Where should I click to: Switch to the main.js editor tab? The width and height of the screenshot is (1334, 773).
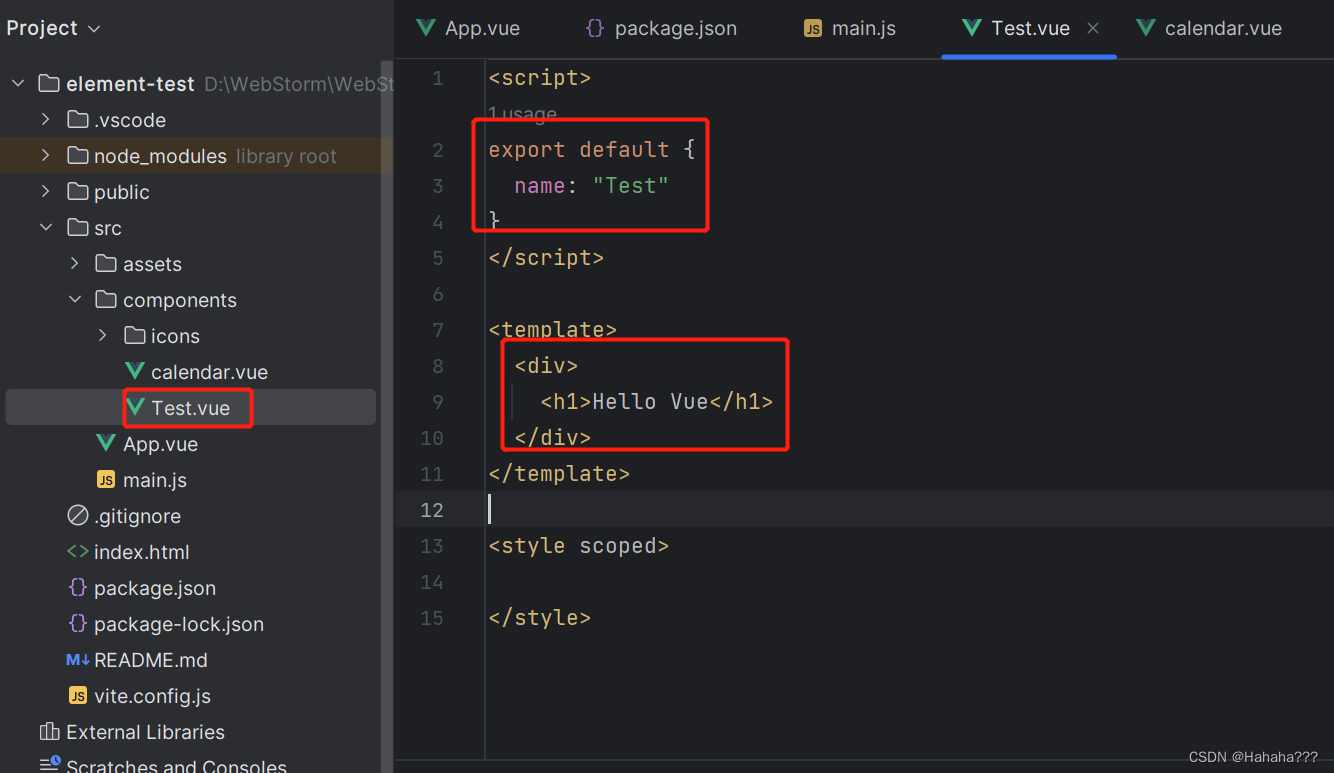[850, 28]
